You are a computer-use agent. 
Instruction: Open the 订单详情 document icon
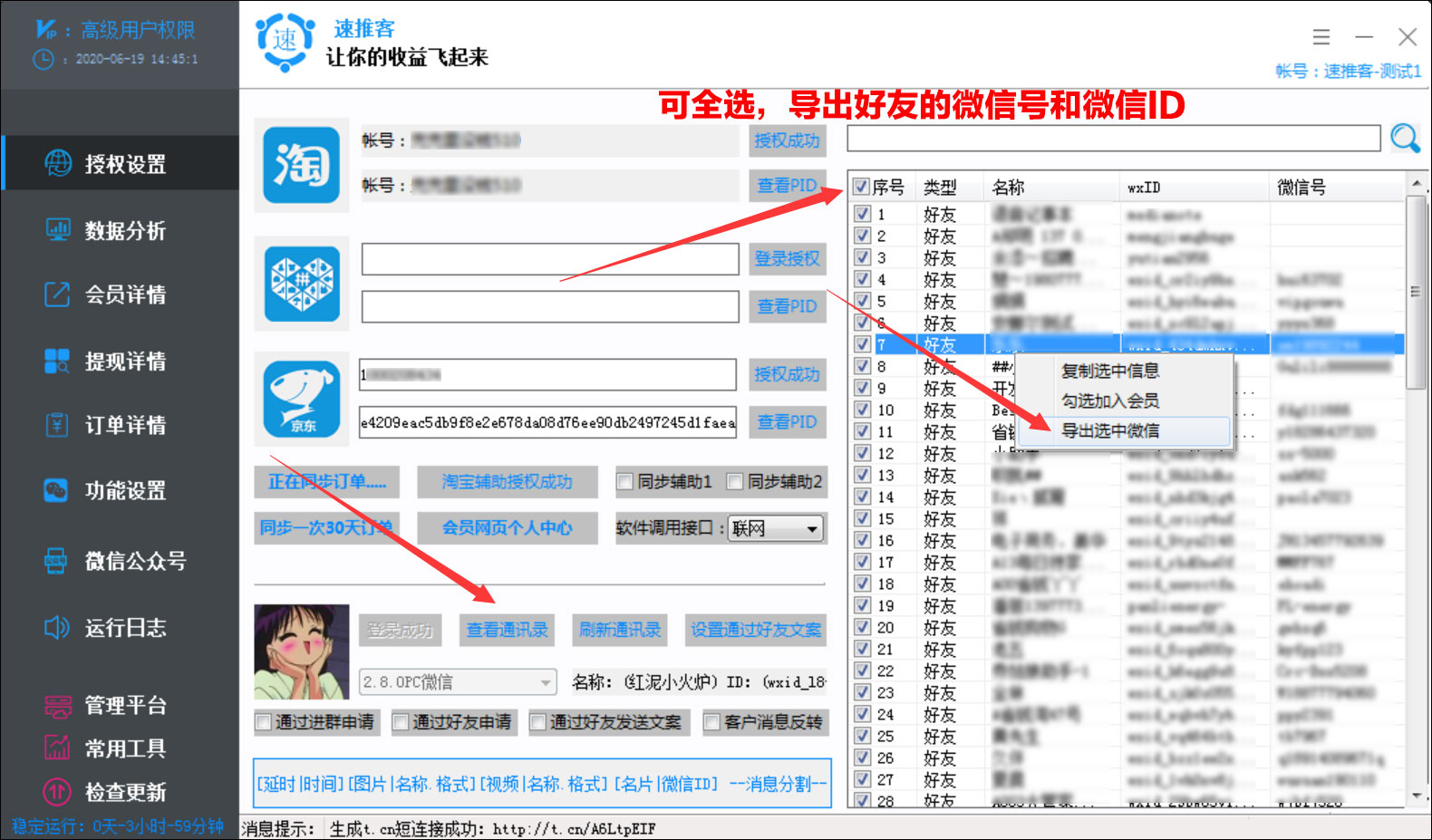click(57, 425)
